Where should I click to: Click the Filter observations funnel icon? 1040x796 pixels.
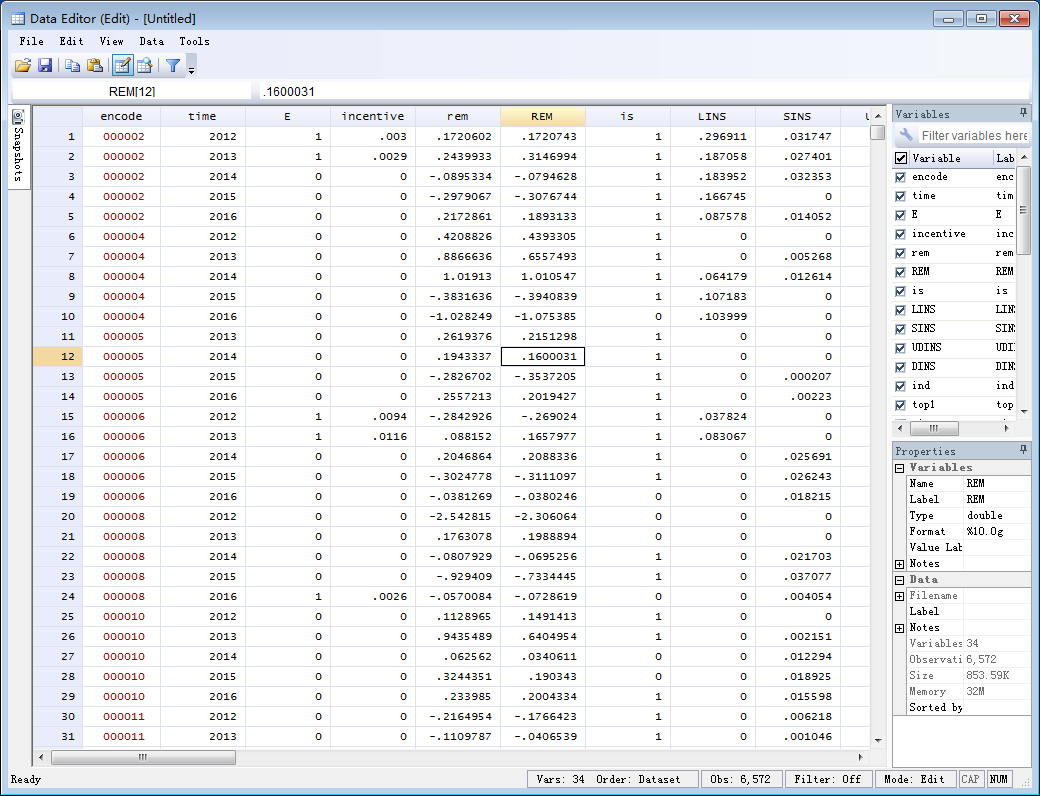point(173,66)
